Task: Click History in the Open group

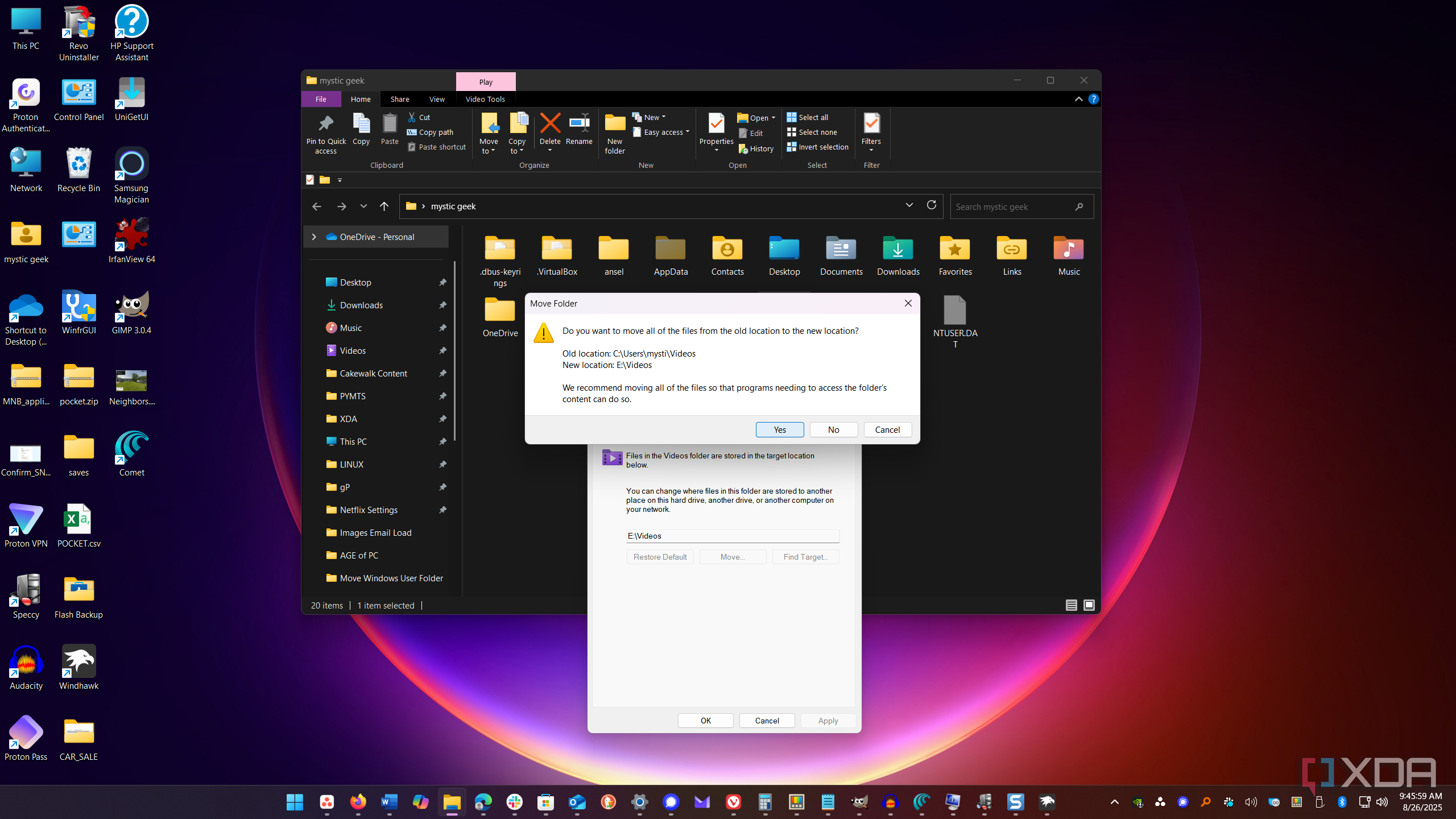Action: 756,148
